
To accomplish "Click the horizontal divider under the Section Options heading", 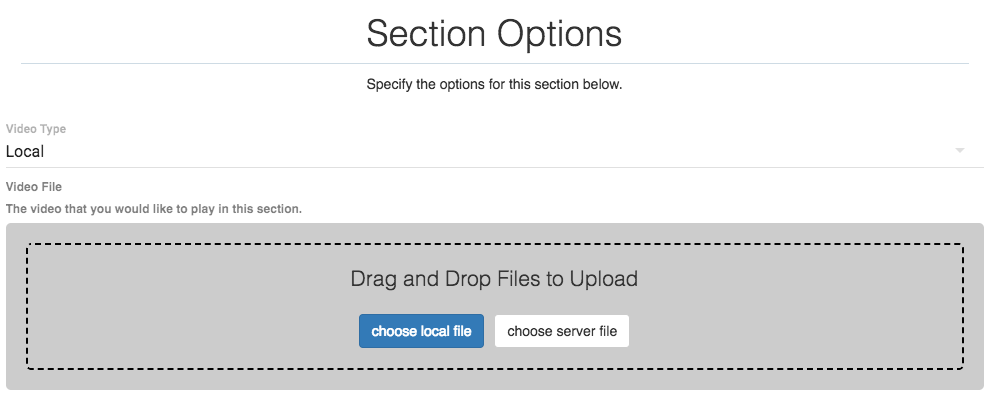I will coord(494,63).
